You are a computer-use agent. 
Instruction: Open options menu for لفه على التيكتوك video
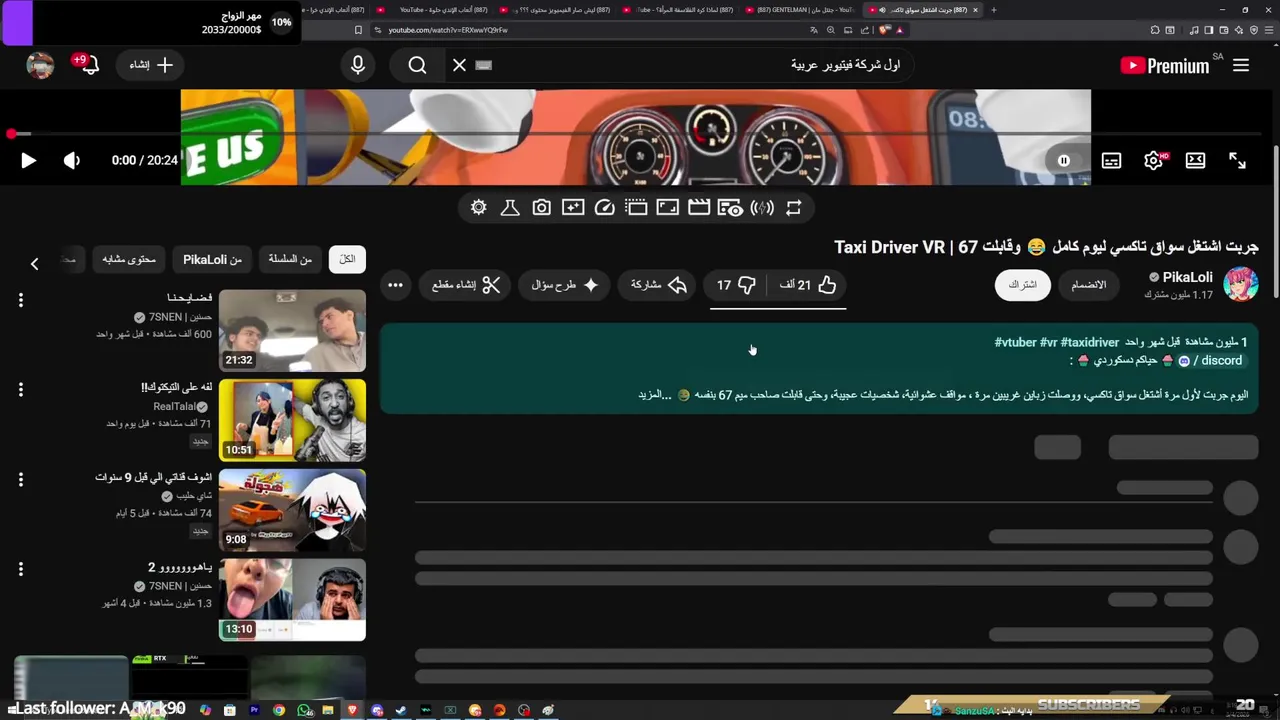[20, 389]
